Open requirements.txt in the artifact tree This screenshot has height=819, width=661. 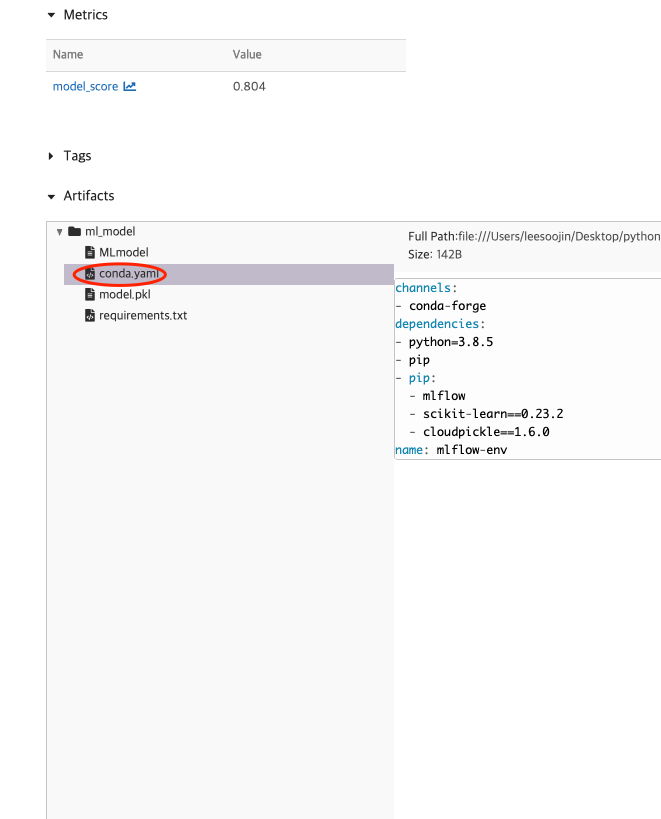[x=143, y=315]
